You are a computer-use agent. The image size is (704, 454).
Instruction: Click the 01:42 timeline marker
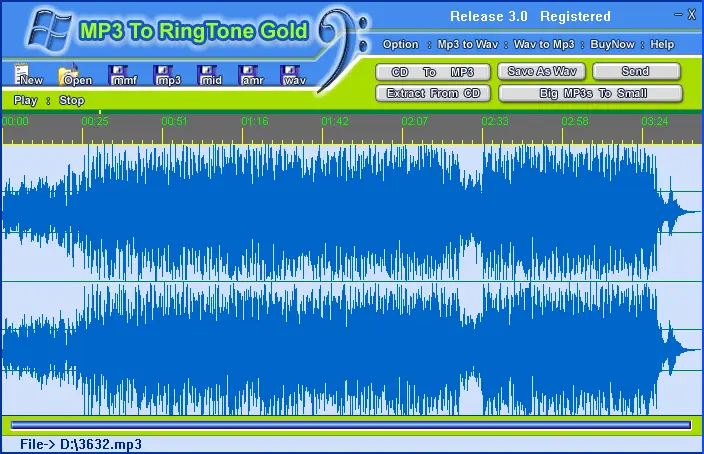point(335,121)
